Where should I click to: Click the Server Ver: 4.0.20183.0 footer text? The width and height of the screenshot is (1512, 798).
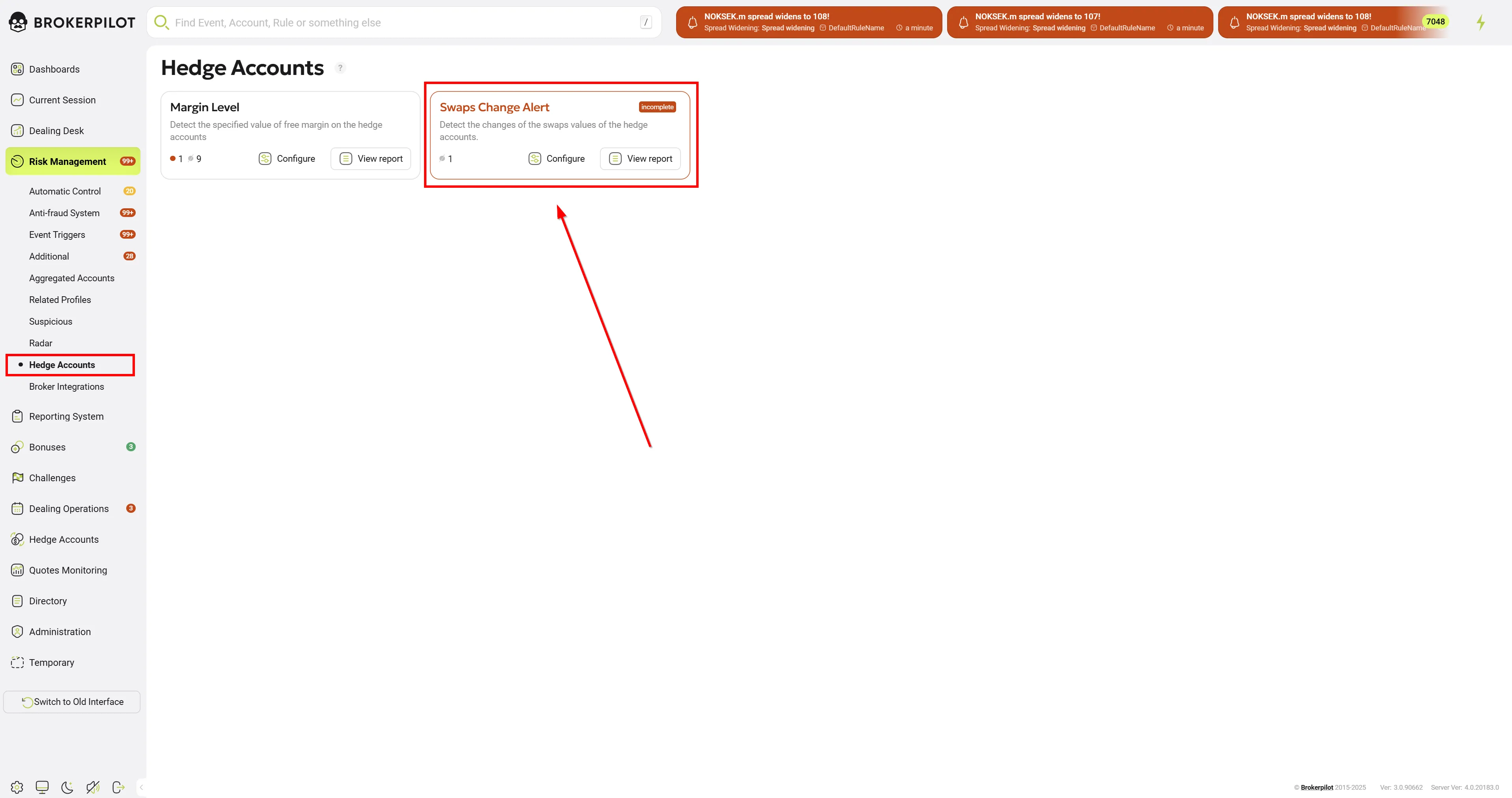(x=1464, y=787)
